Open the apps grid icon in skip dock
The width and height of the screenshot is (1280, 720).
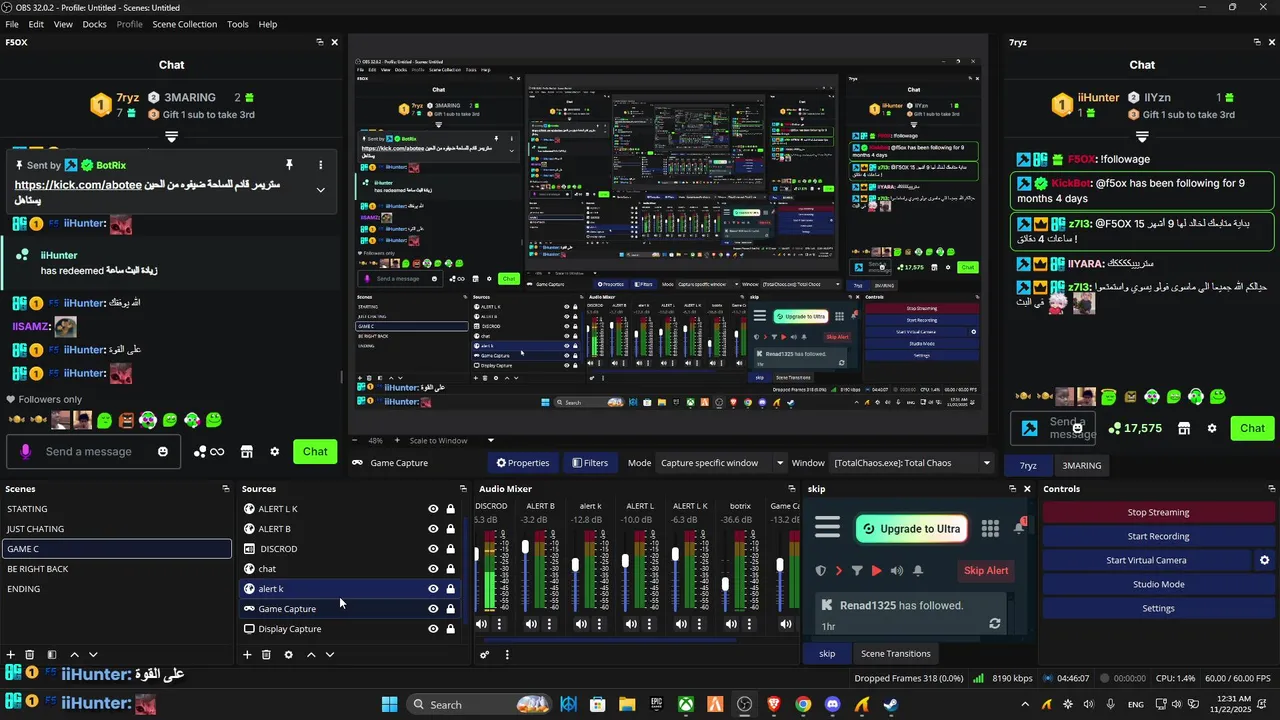click(990, 529)
